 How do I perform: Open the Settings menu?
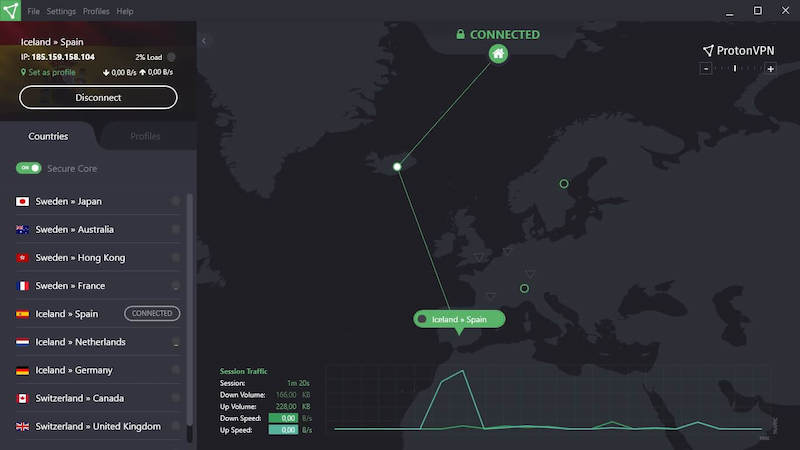pyautogui.click(x=61, y=11)
